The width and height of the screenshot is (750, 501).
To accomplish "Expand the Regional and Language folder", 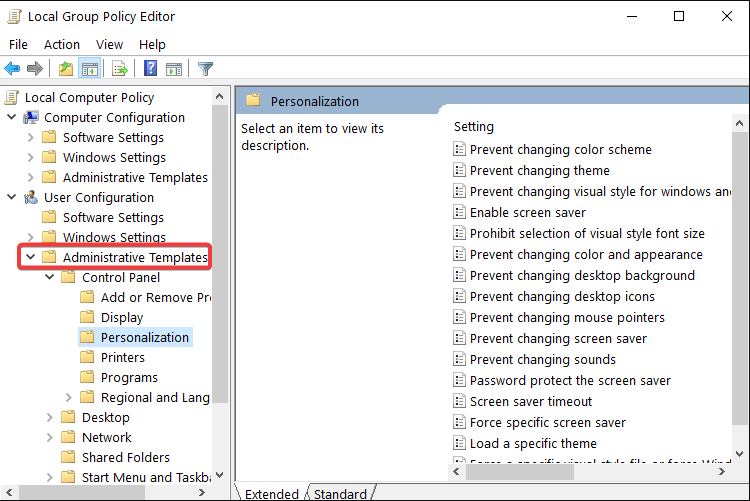I will [x=68, y=397].
